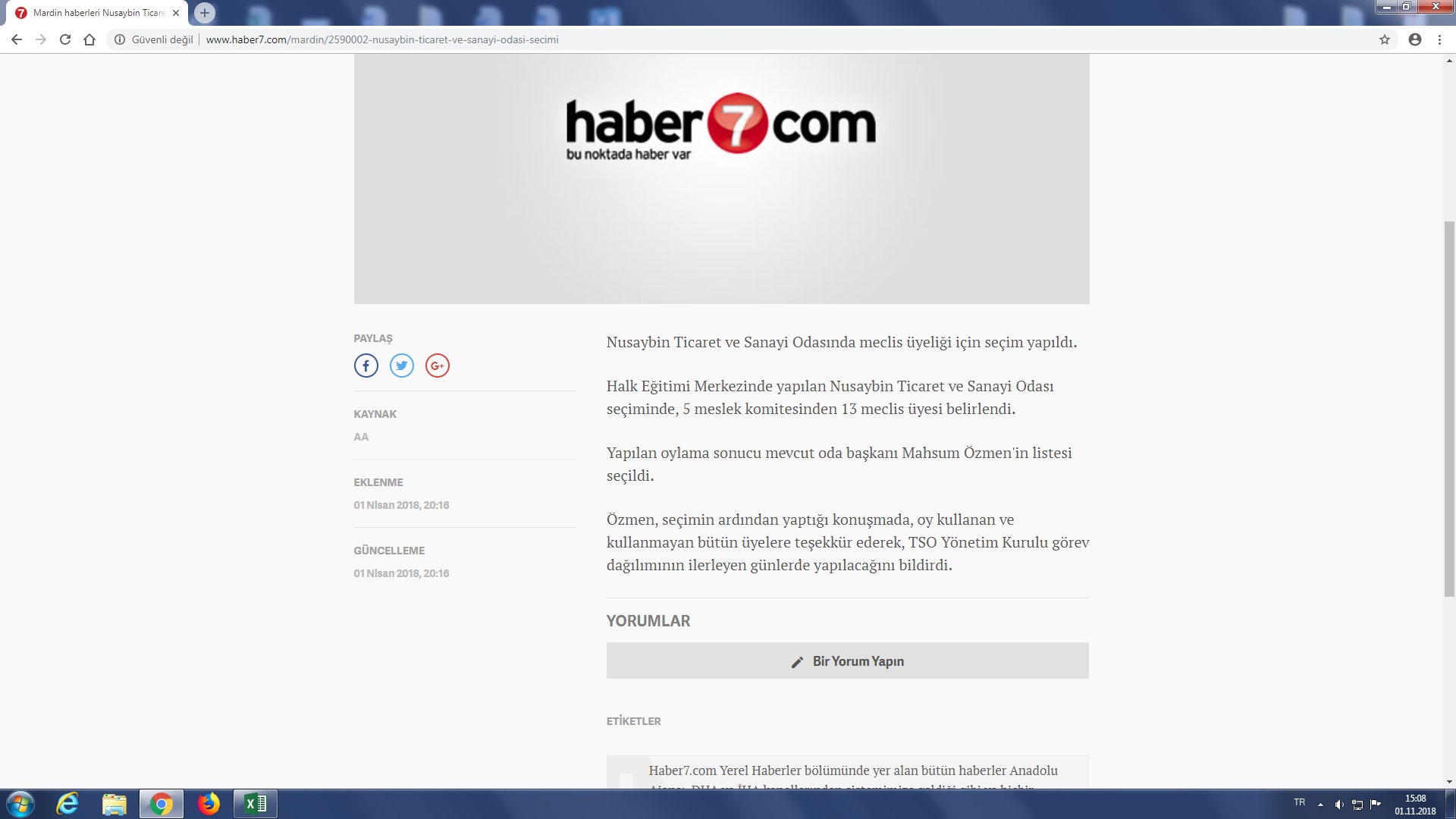
Task: Click KAYNAK label
Action: click(x=375, y=414)
